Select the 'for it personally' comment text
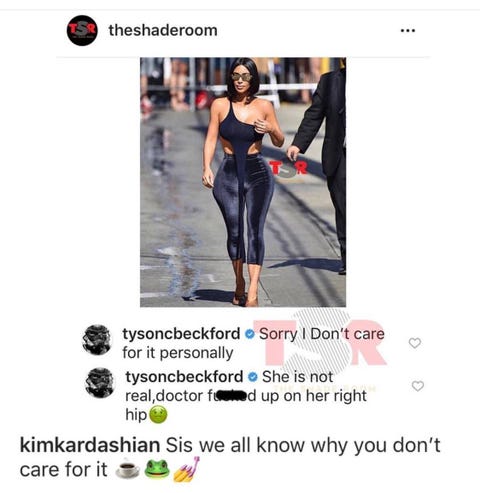 178,353
